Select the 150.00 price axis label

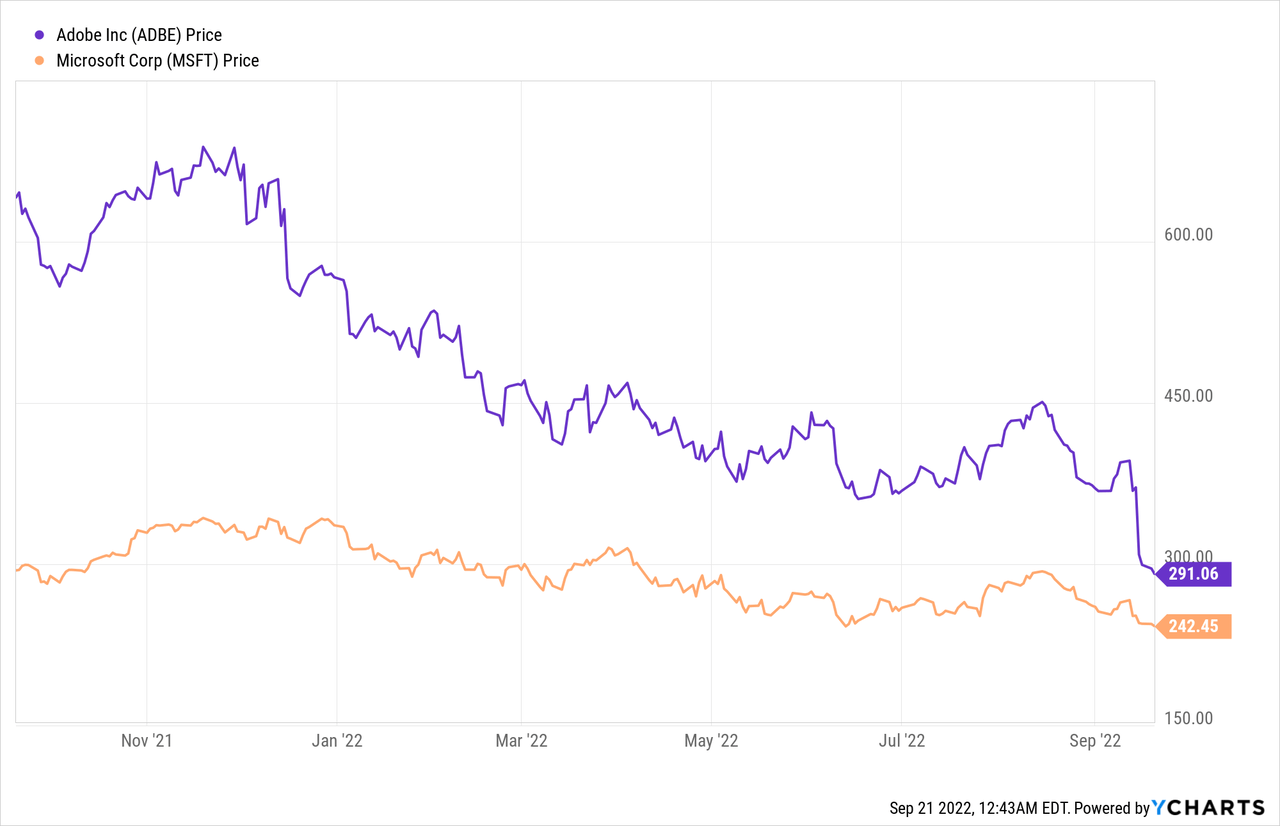pyautogui.click(x=1189, y=718)
